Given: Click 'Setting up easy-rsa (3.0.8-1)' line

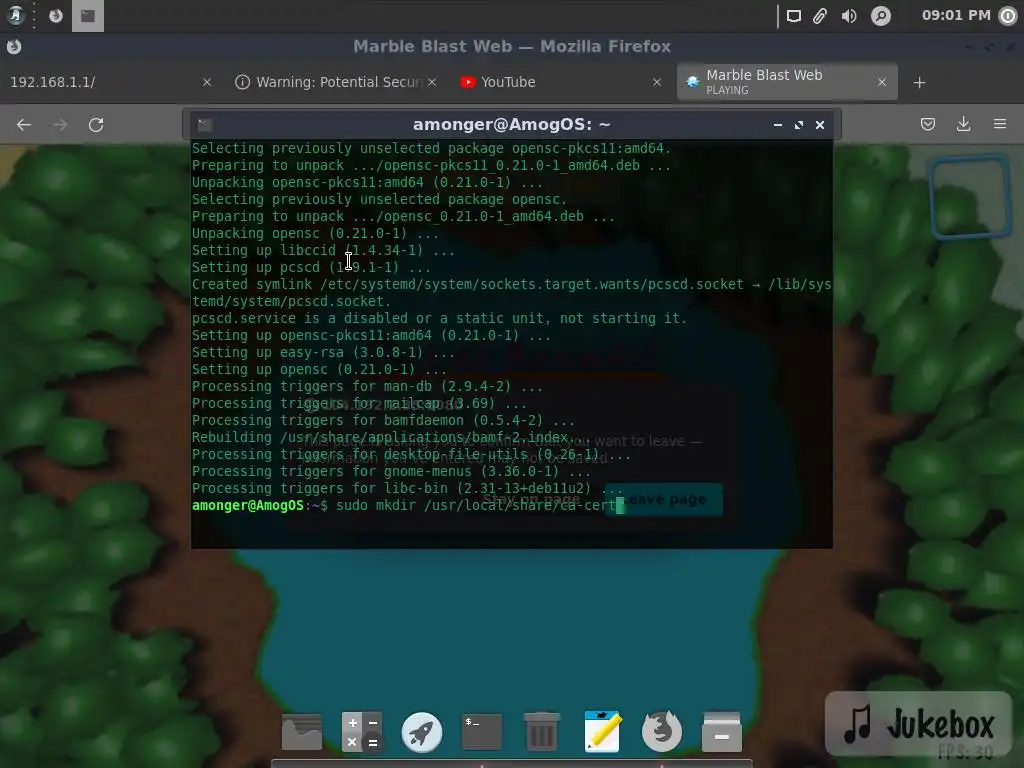Looking at the screenshot, I should 323,353.
